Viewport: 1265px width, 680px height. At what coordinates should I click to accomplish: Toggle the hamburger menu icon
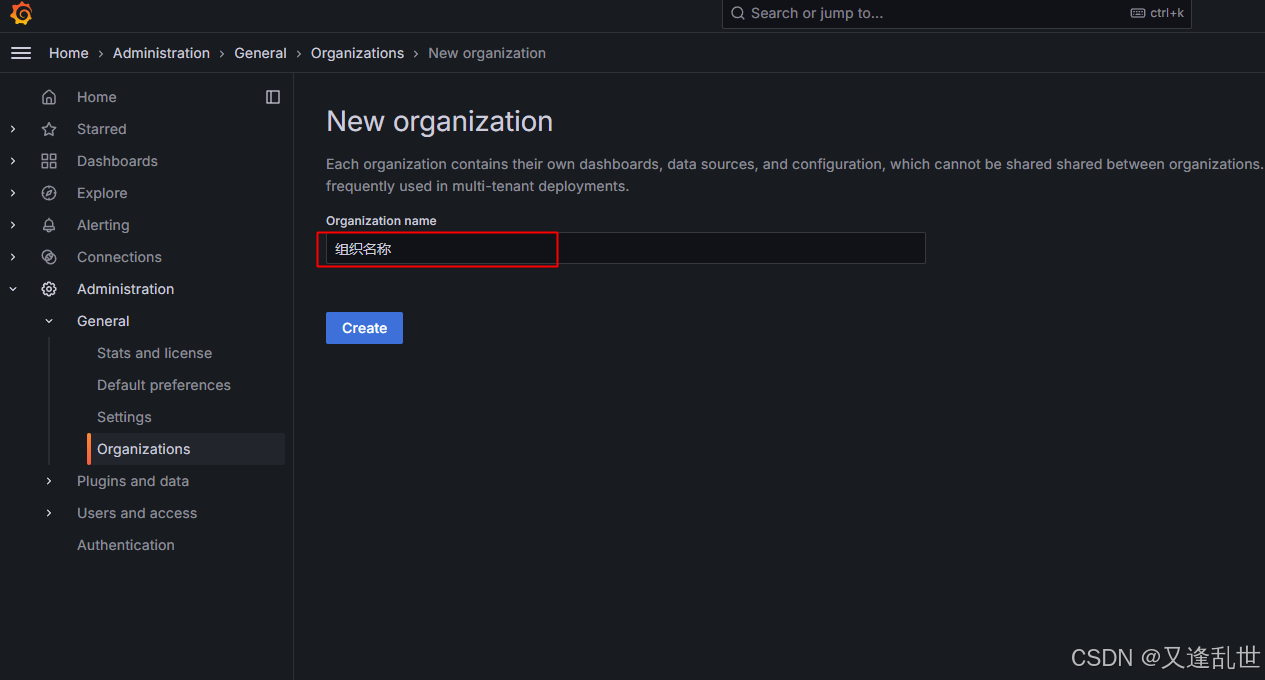(x=21, y=53)
